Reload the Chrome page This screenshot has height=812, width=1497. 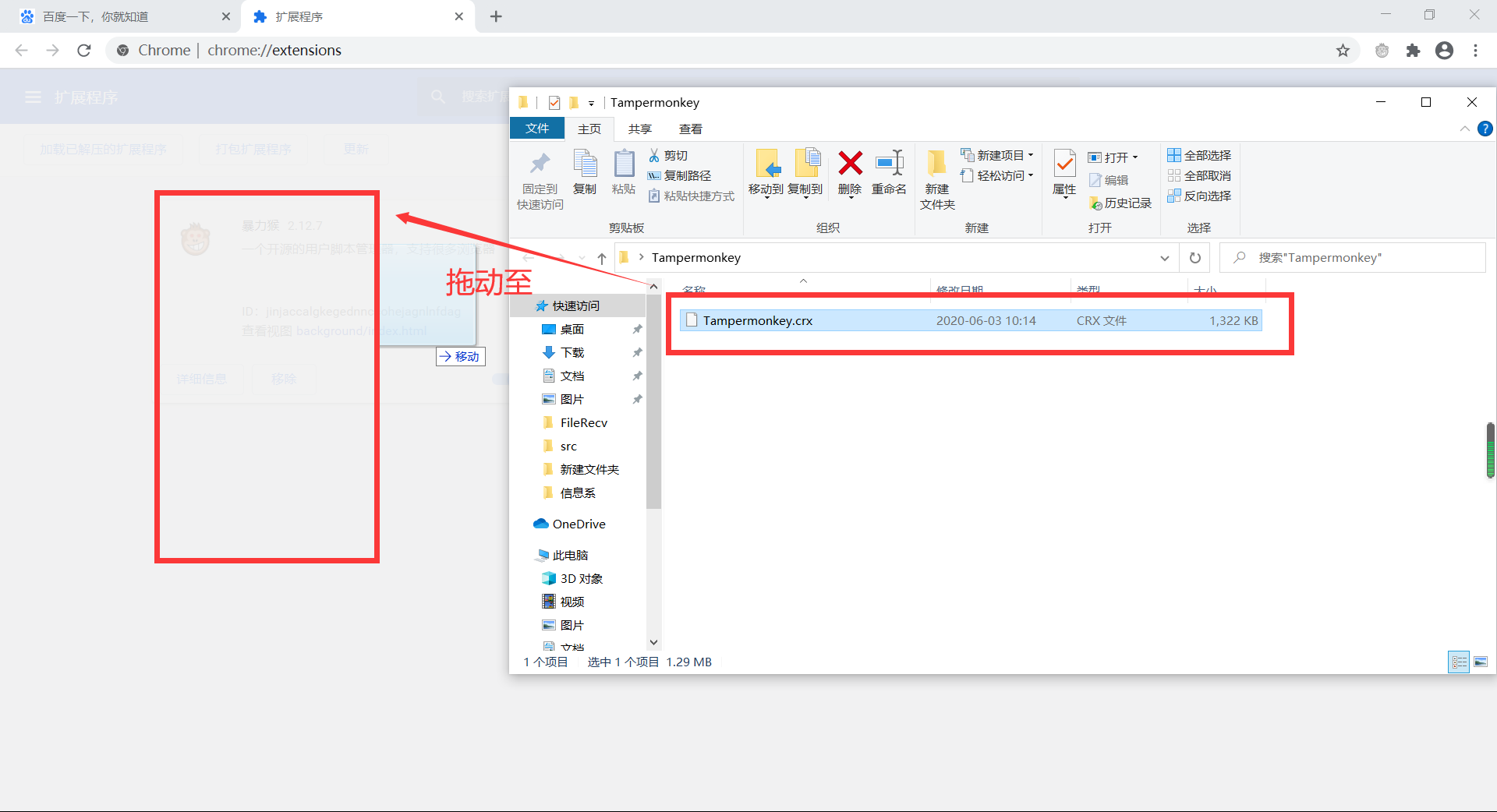(84, 51)
